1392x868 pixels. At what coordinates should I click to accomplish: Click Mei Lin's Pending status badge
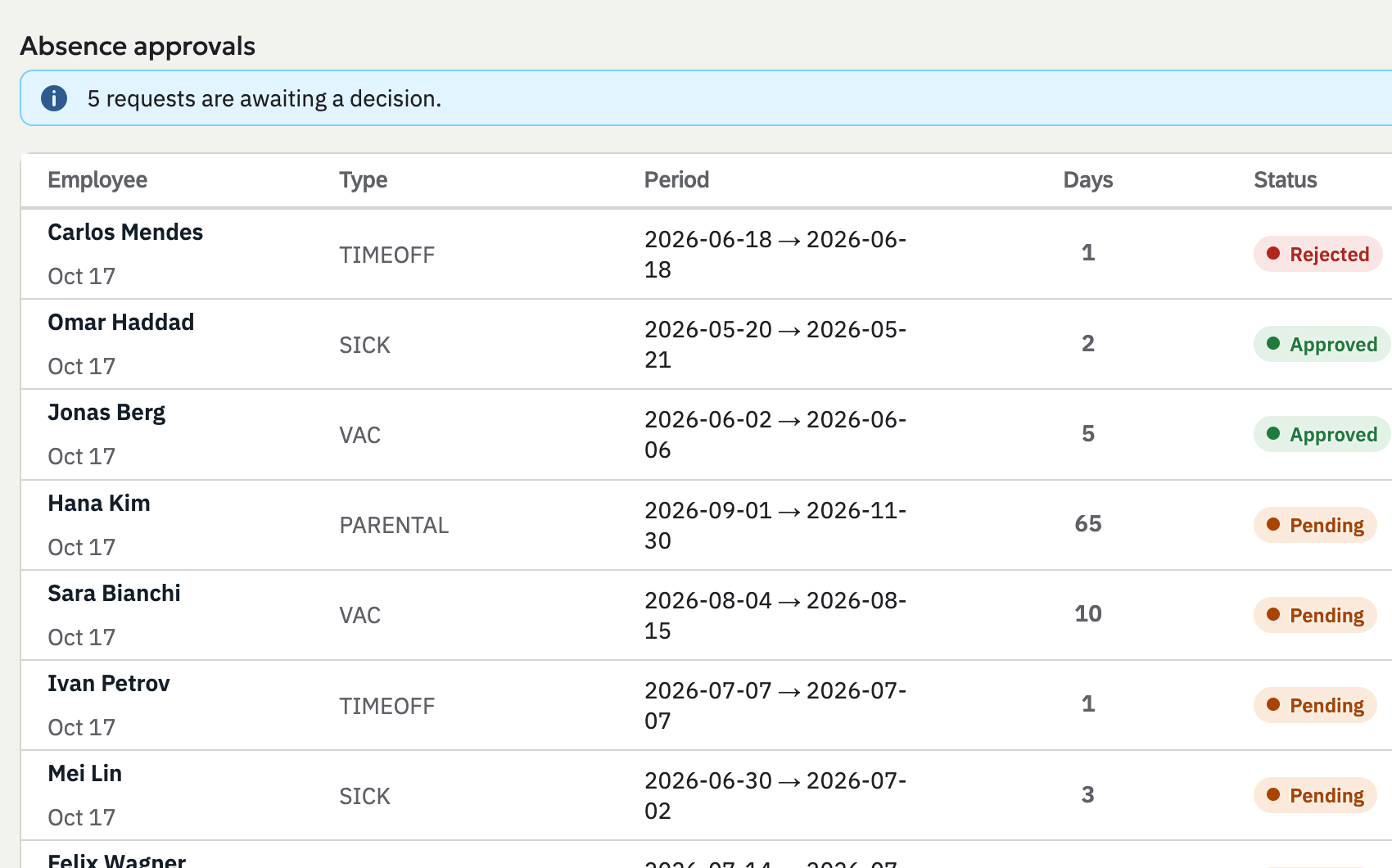1315,795
